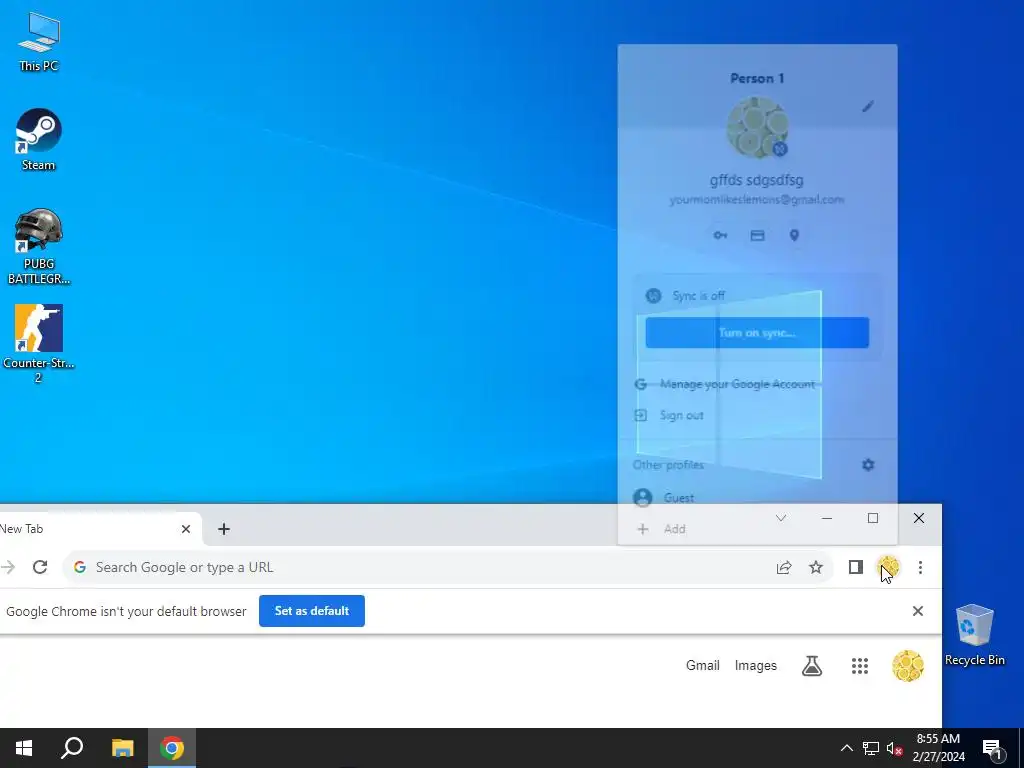Click the muted volume tray icon

click(x=894, y=748)
